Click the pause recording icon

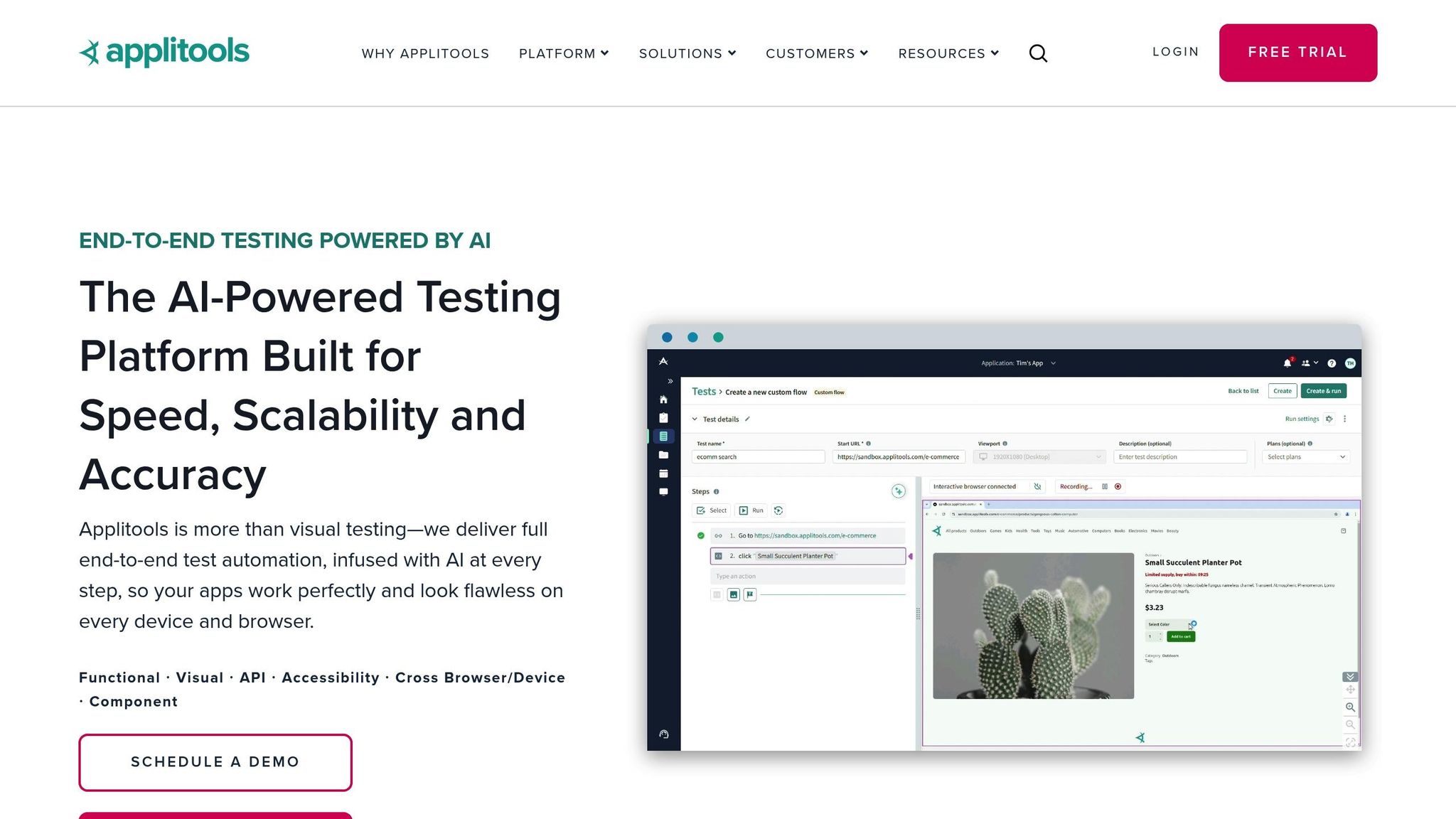(x=1105, y=487)
